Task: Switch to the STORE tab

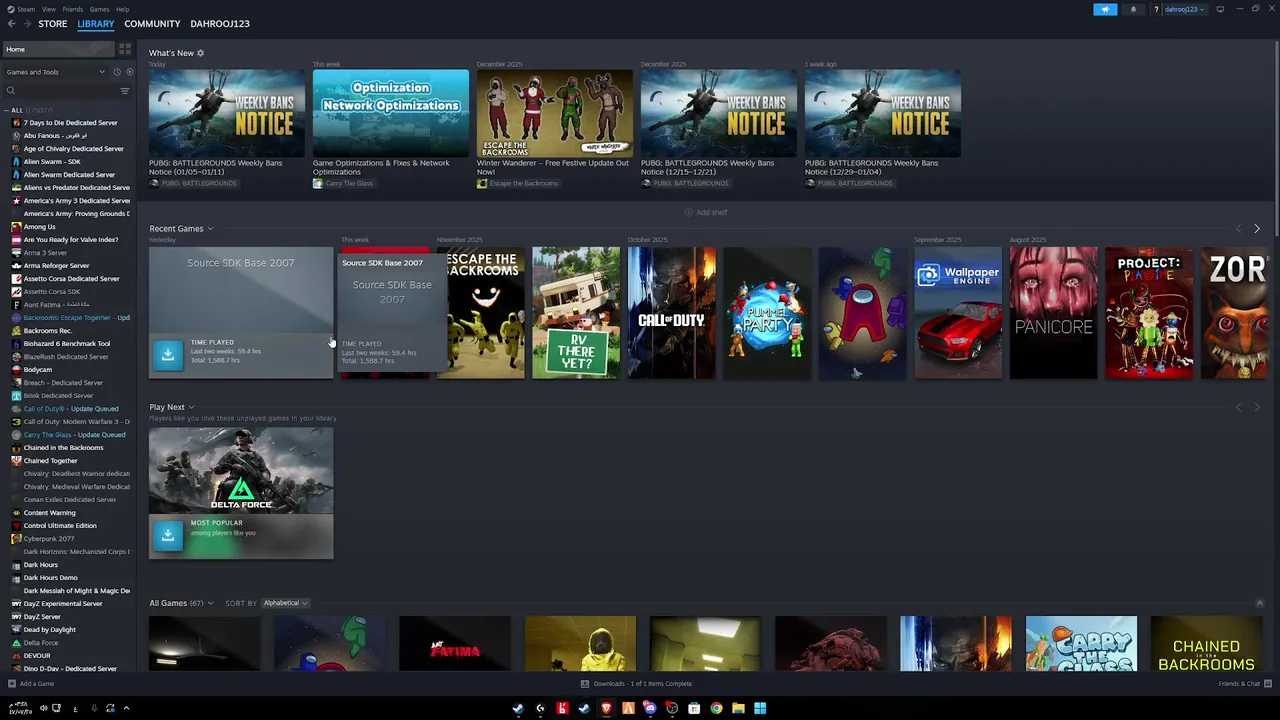Action: click(53, 24)
